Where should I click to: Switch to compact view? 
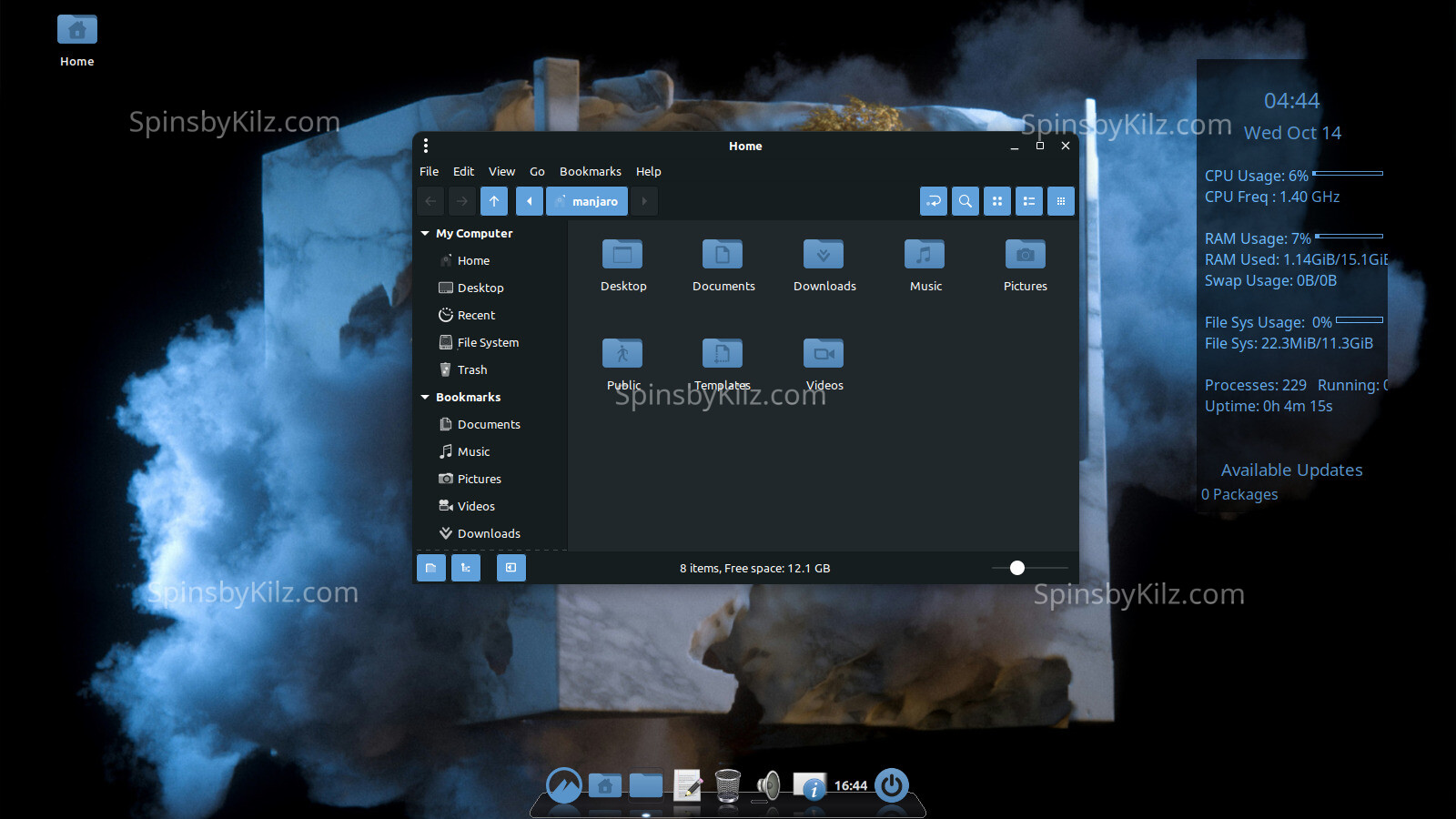(1061, 201)
